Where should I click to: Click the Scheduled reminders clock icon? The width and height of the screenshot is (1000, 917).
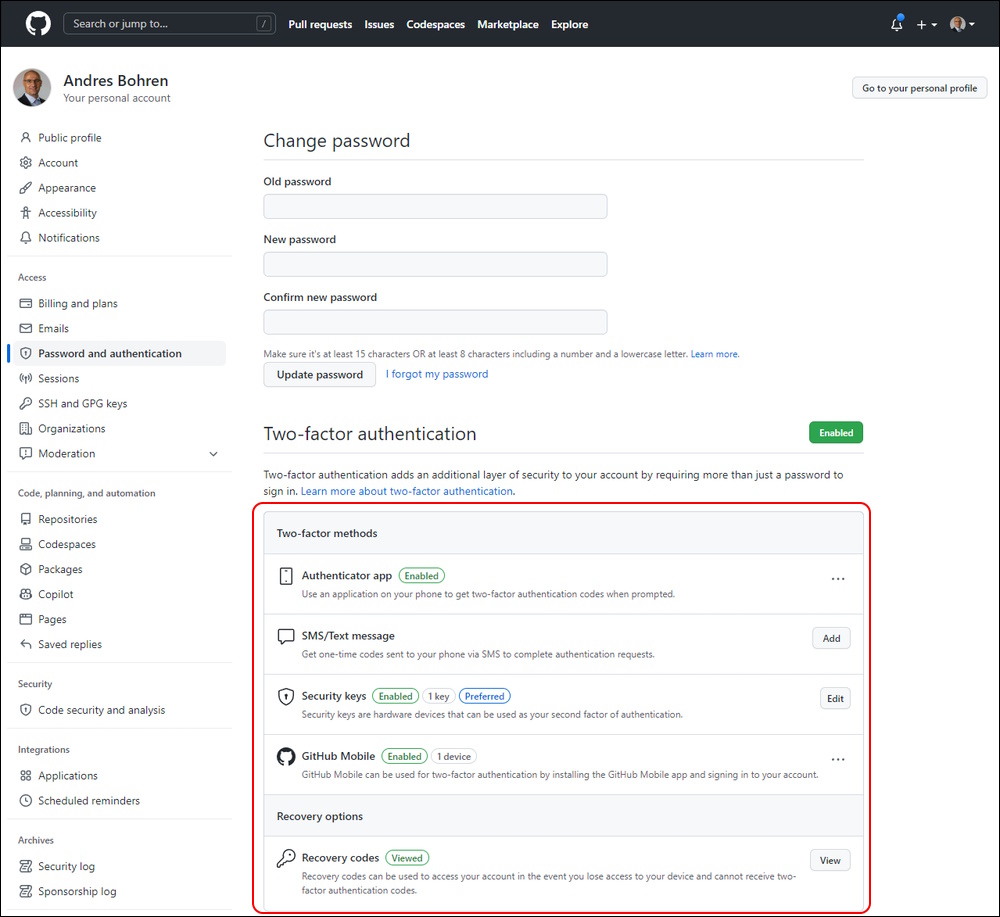click(26, 800)
